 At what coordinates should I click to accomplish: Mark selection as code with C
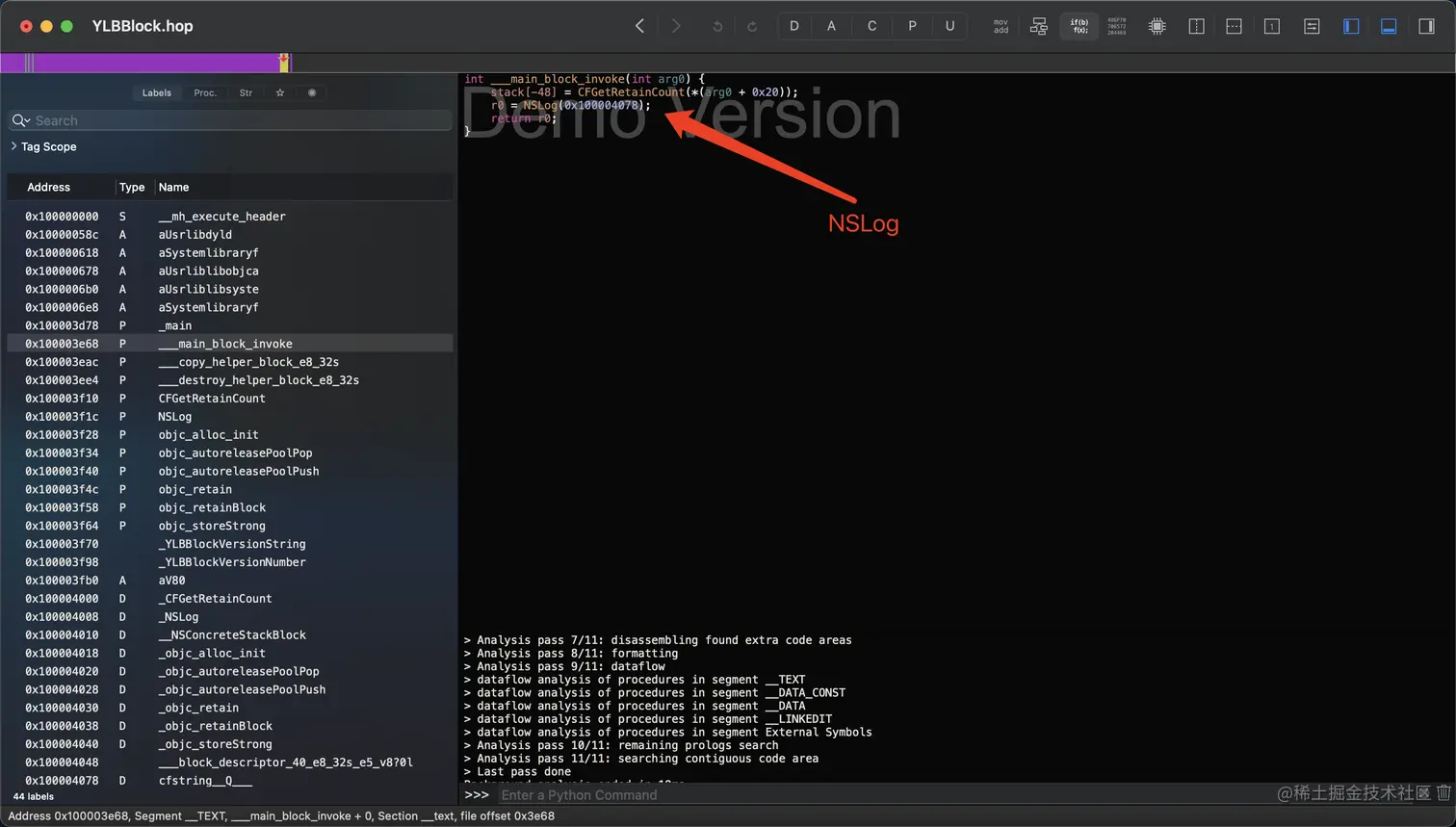tap(872, 26)
